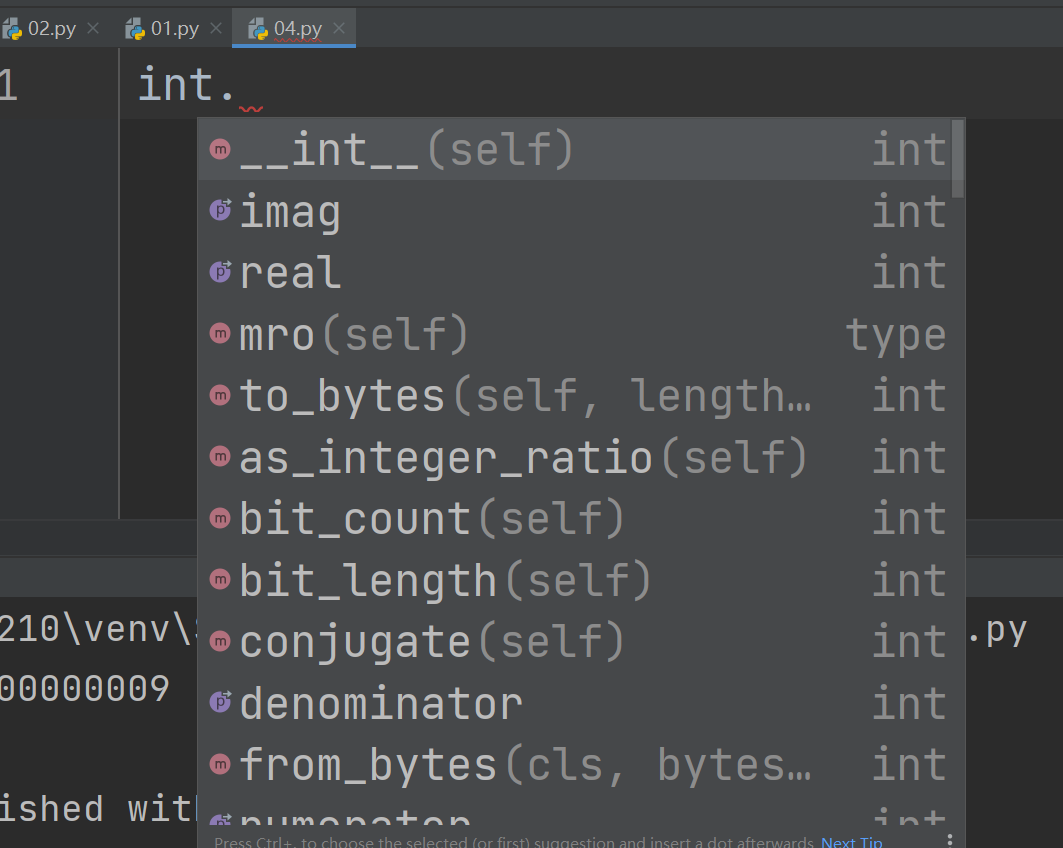Choose bit_count(self) from the completion list
The height and width of the screenshot is (848, 1063).
tap(432, 519)
